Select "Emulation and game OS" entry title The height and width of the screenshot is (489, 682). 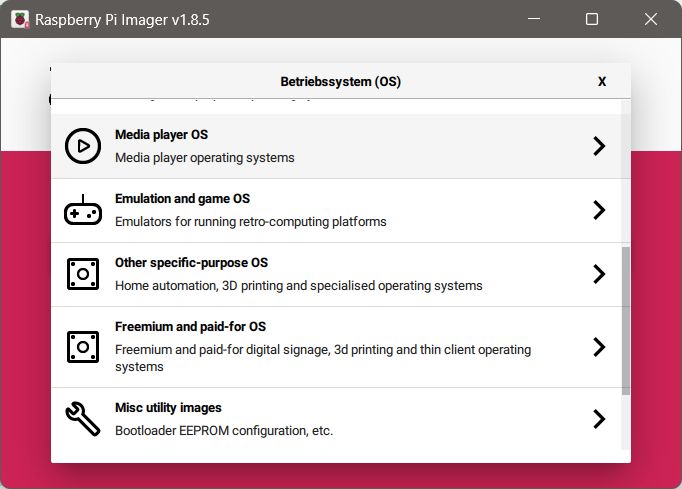(182, 199)
